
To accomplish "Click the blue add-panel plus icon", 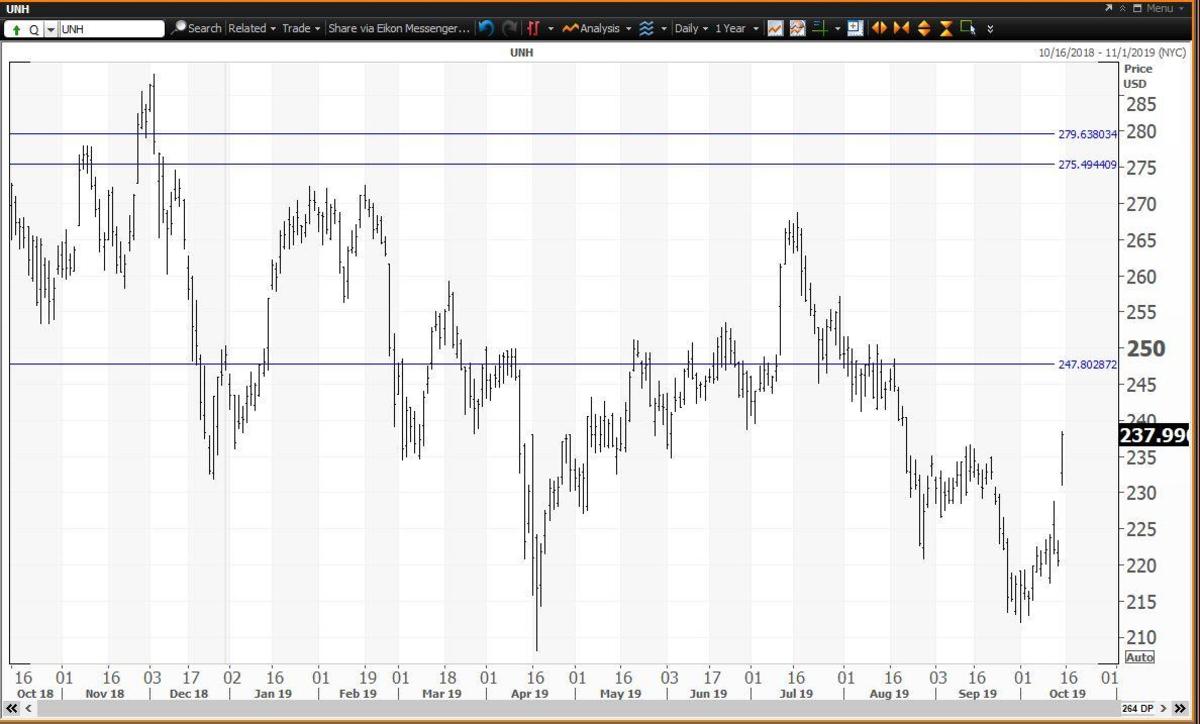I will click(855, 28).
